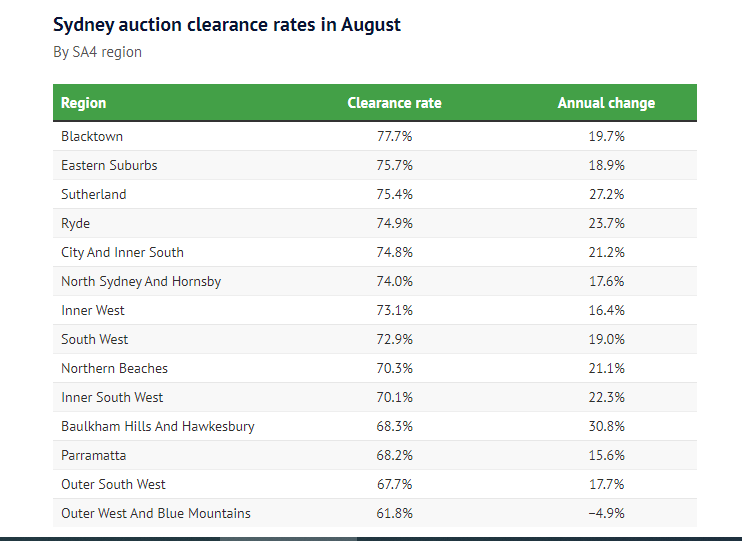The height and width of the screenshot is (541, 742).
Task: Click Outer South West's 67.7% clearance rate
Action: 394,484
